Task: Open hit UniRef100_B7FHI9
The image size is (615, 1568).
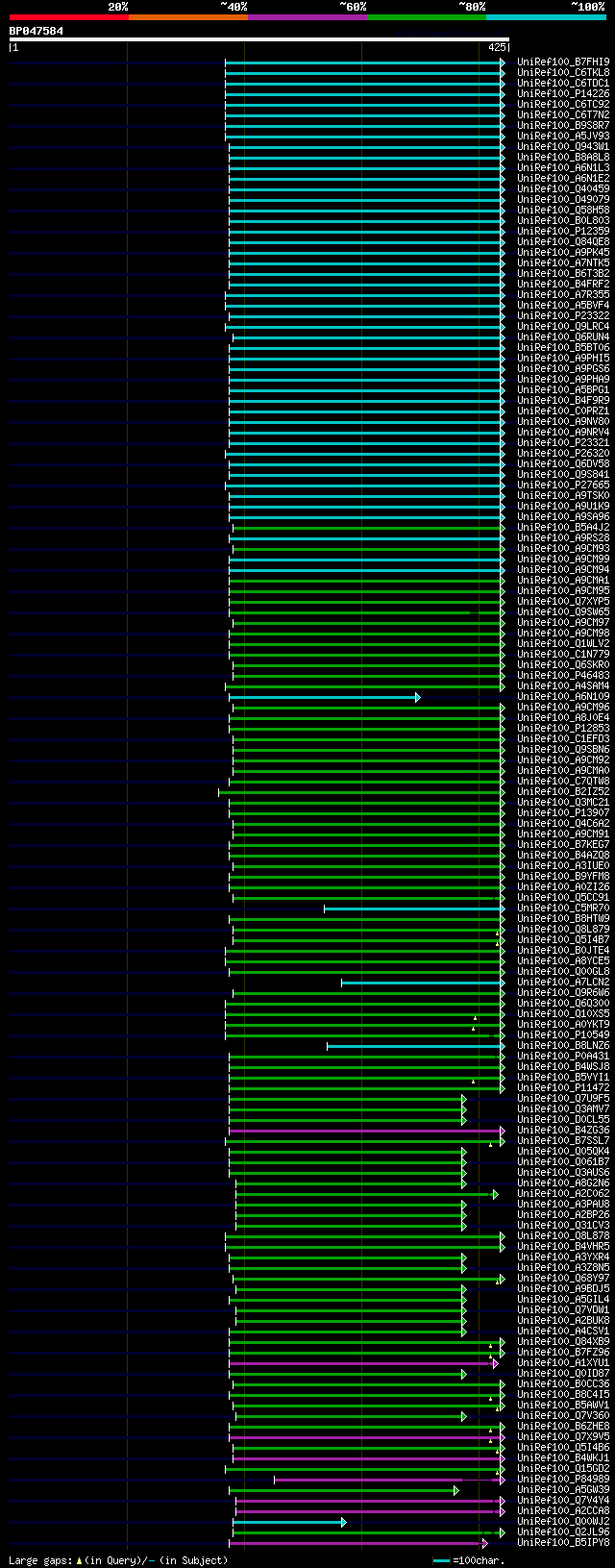Action: 563,62
